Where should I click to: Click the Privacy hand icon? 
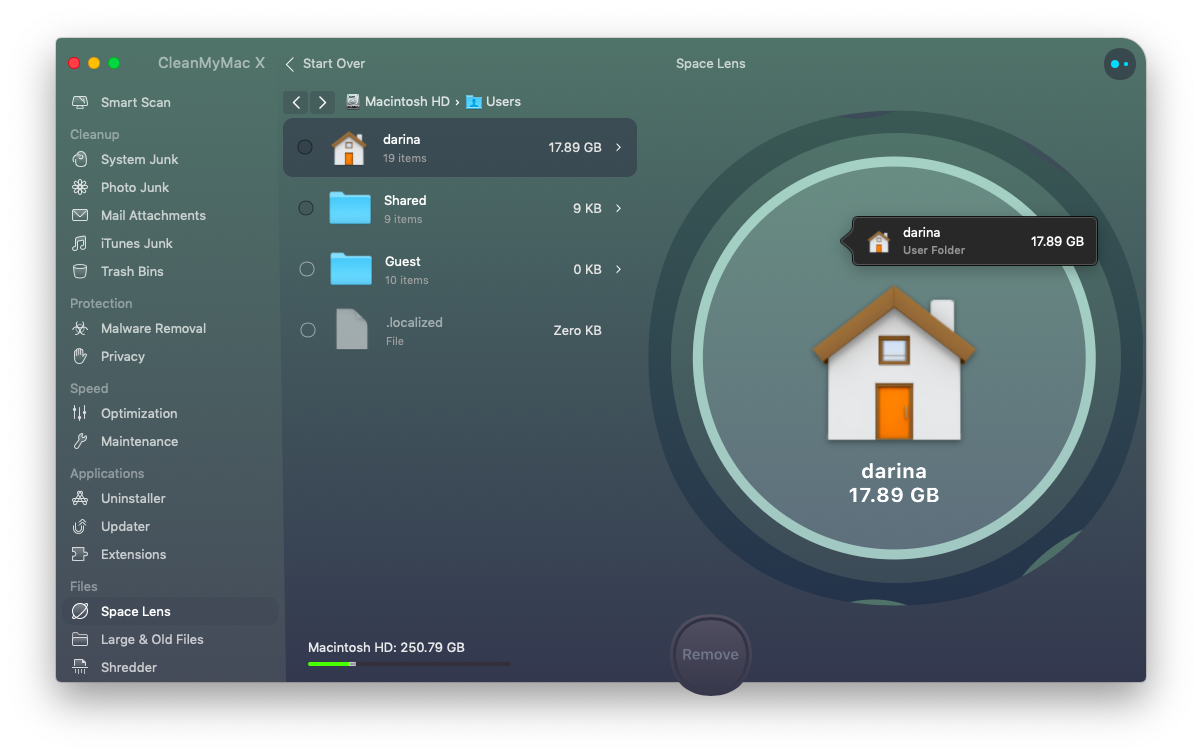80,356
